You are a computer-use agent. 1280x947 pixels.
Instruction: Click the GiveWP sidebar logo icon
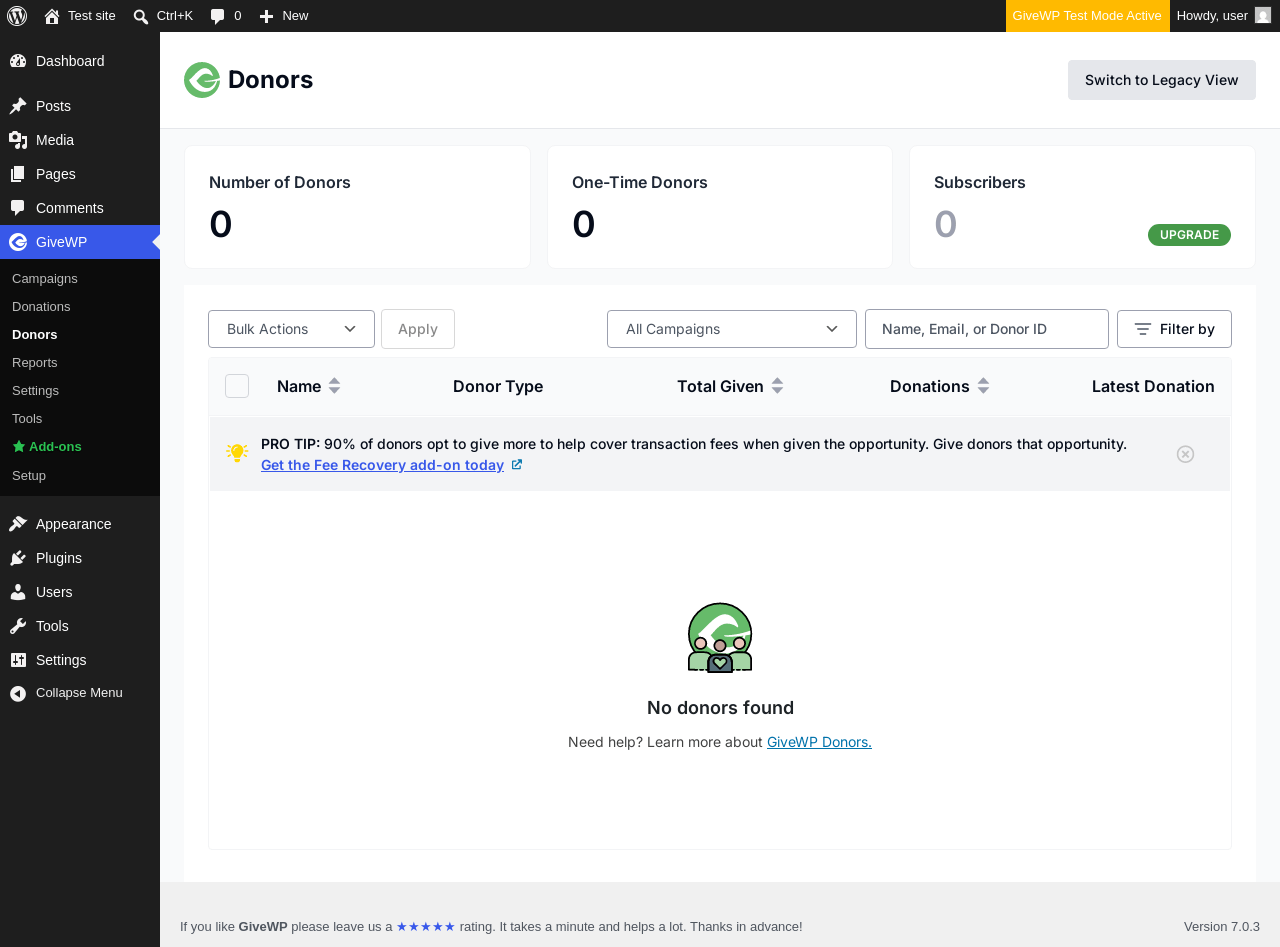coord(18,242)
